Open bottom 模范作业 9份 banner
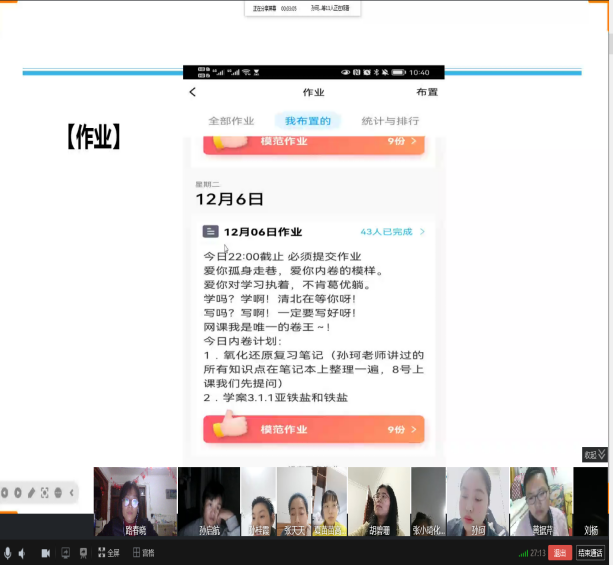 313,429
